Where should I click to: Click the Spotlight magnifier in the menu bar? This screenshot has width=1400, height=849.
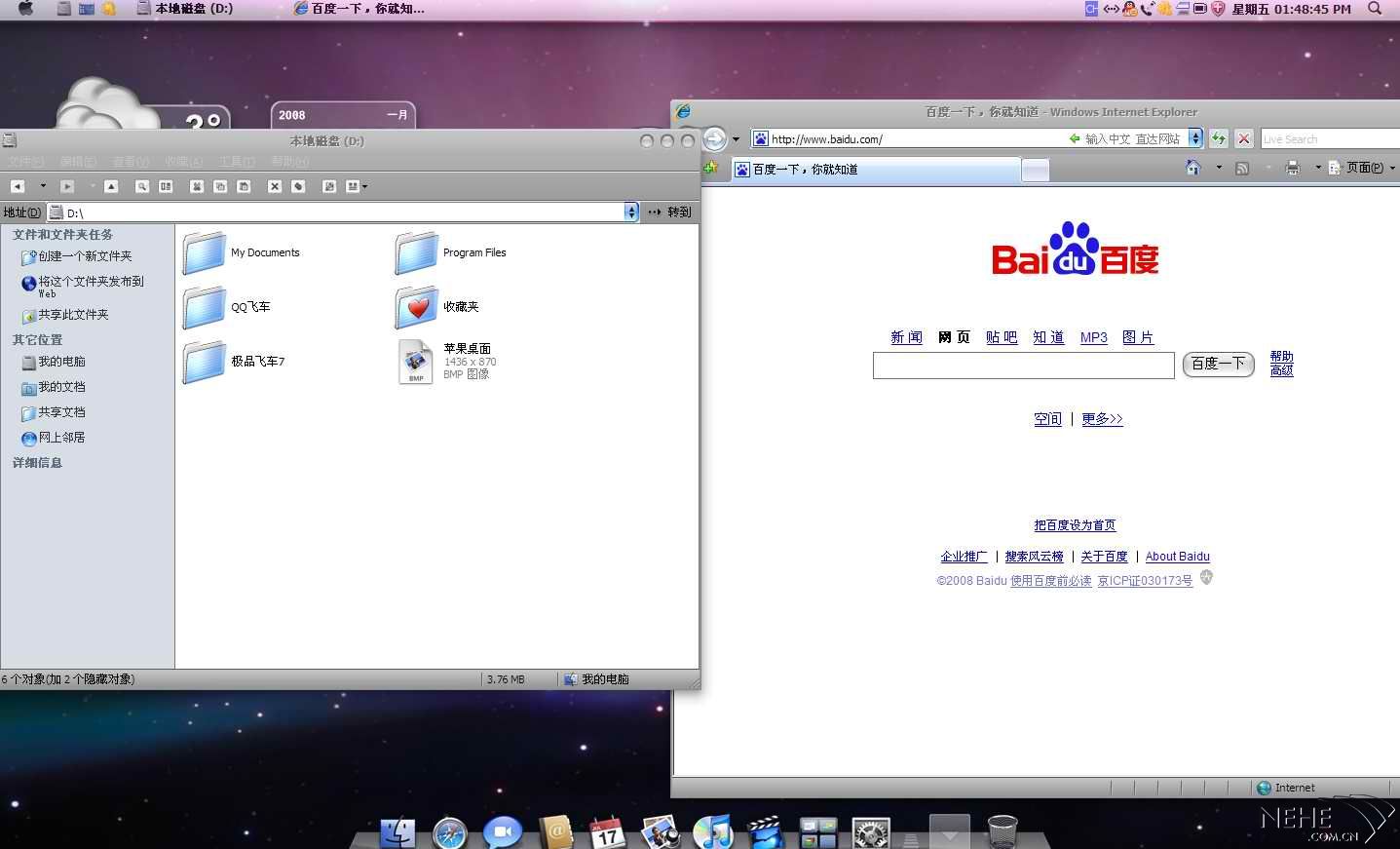[1375, 9]
